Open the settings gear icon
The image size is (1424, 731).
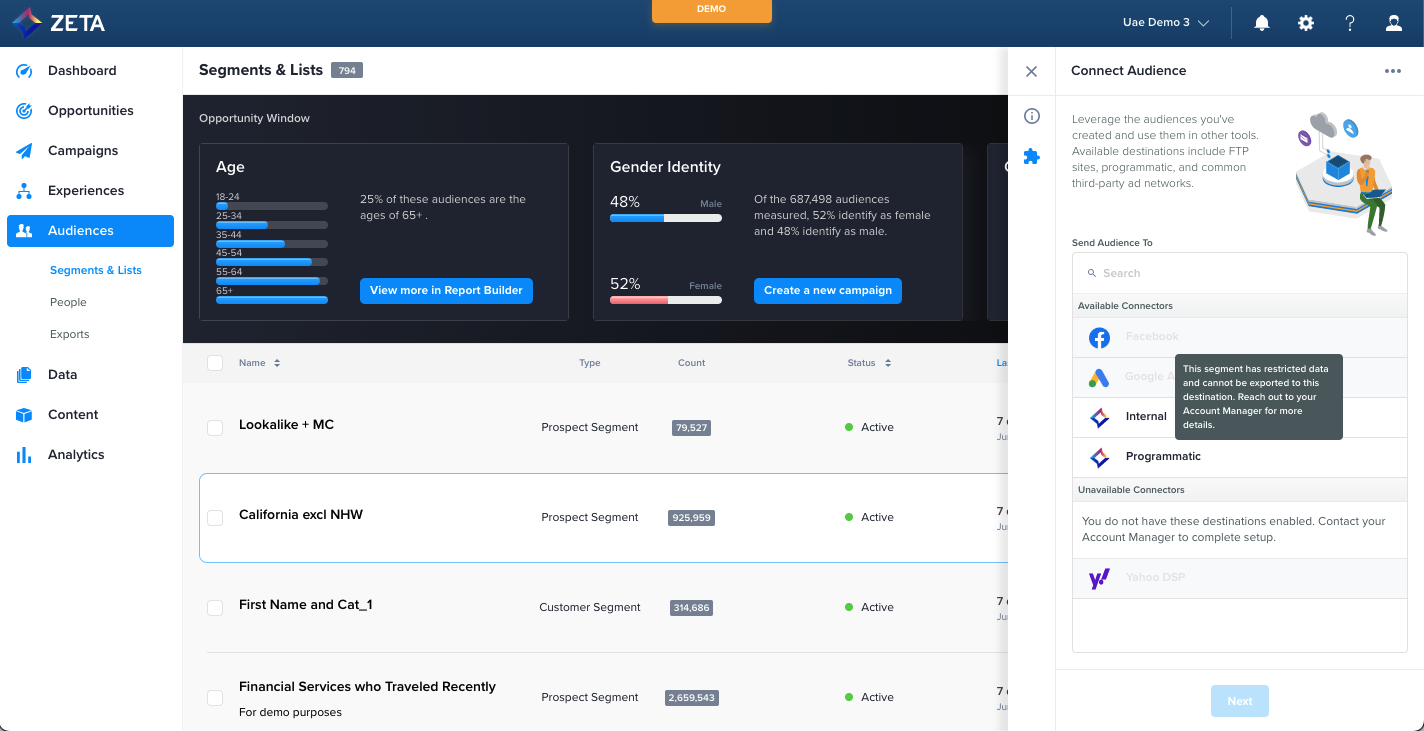click(1306, 23)
